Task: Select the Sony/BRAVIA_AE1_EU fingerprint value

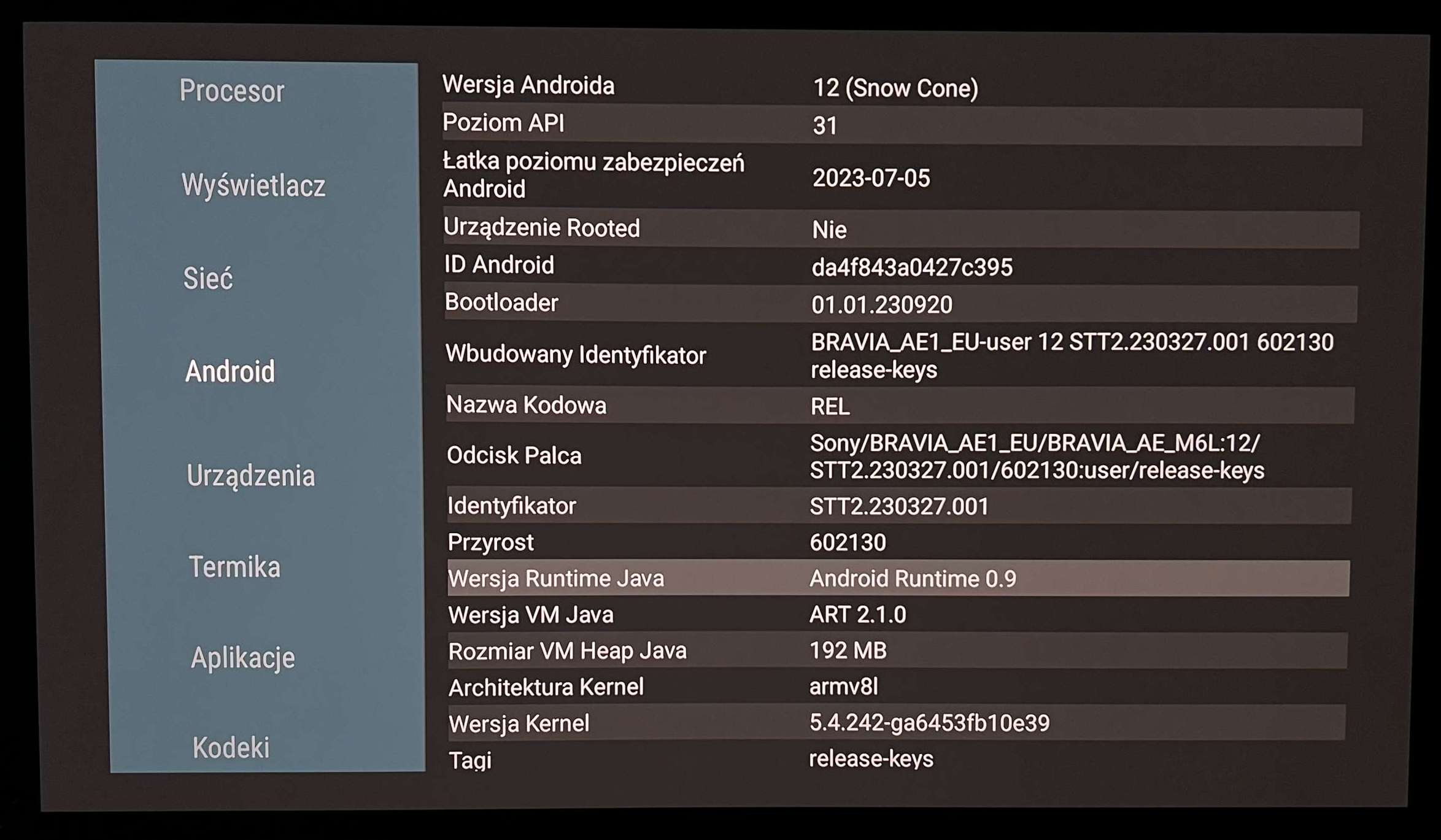Action: tap(1037, 457)
